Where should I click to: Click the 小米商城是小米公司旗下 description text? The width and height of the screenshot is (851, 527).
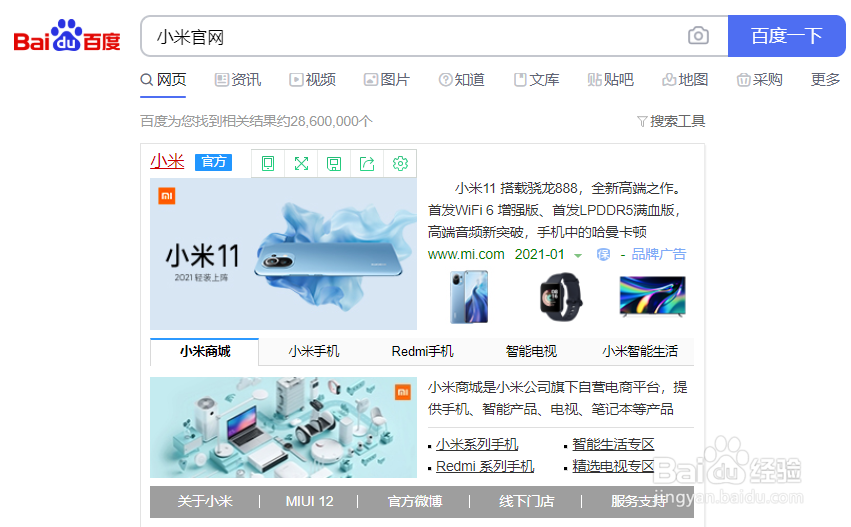(x=557, y=398)
